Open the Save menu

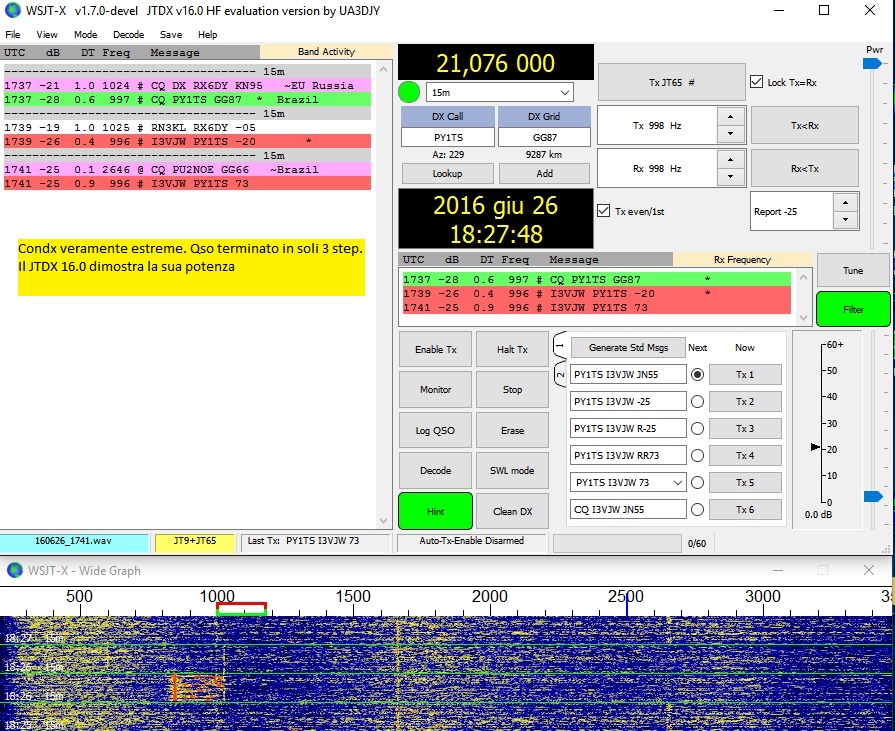(x=171, y=35)
